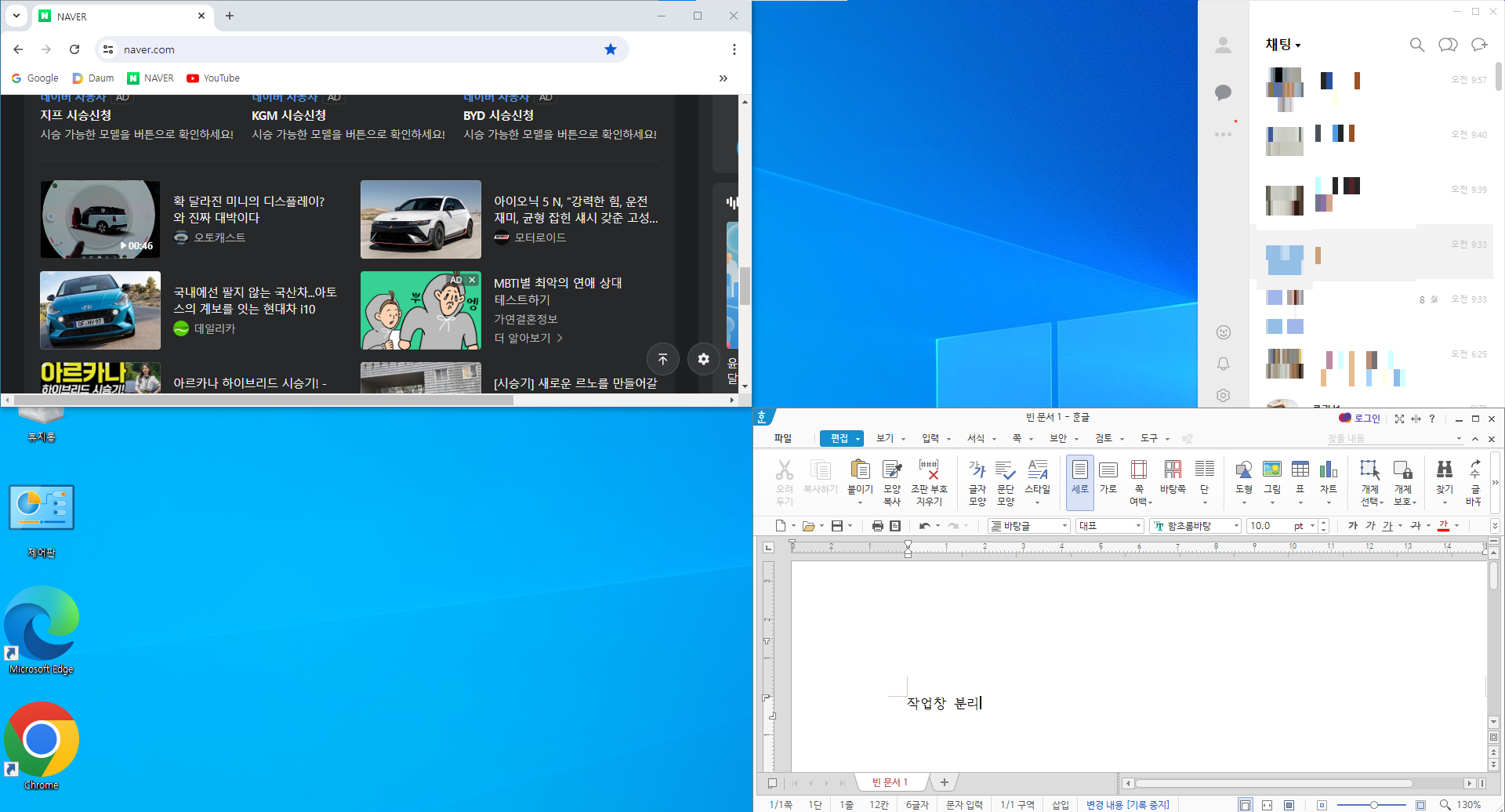Click the Remove typesetting marks (조판 부호 지우기) icon

click(x=929, y=481)
